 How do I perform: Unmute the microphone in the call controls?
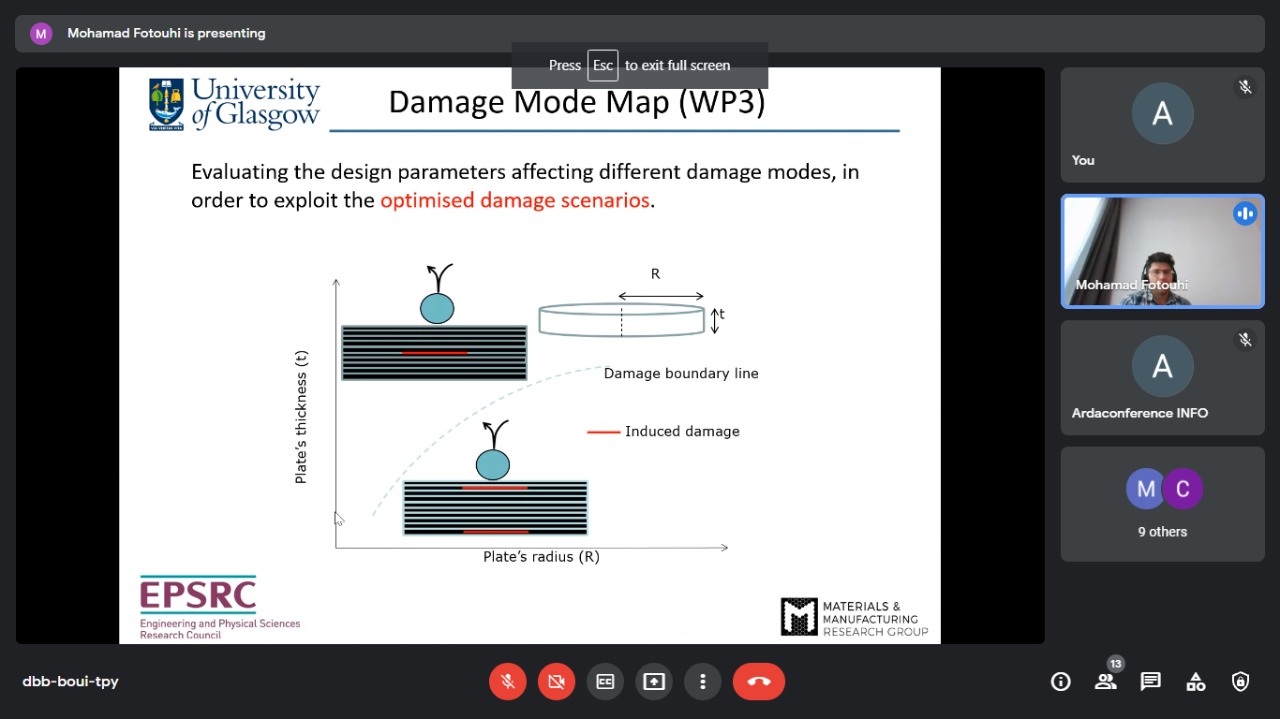point(508,682)
